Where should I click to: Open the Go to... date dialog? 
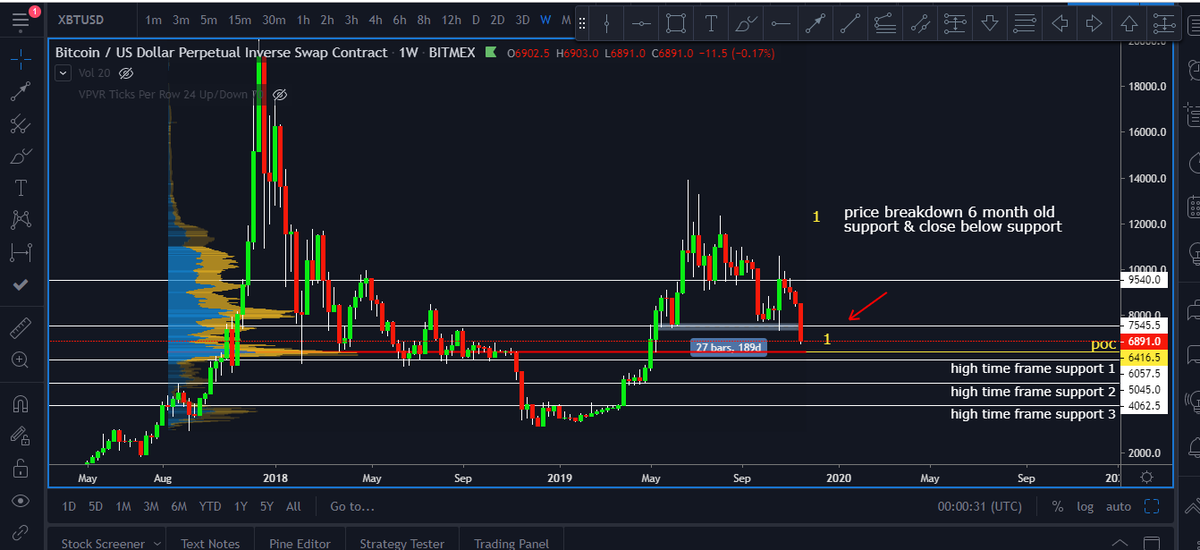[x=351, y=506]
